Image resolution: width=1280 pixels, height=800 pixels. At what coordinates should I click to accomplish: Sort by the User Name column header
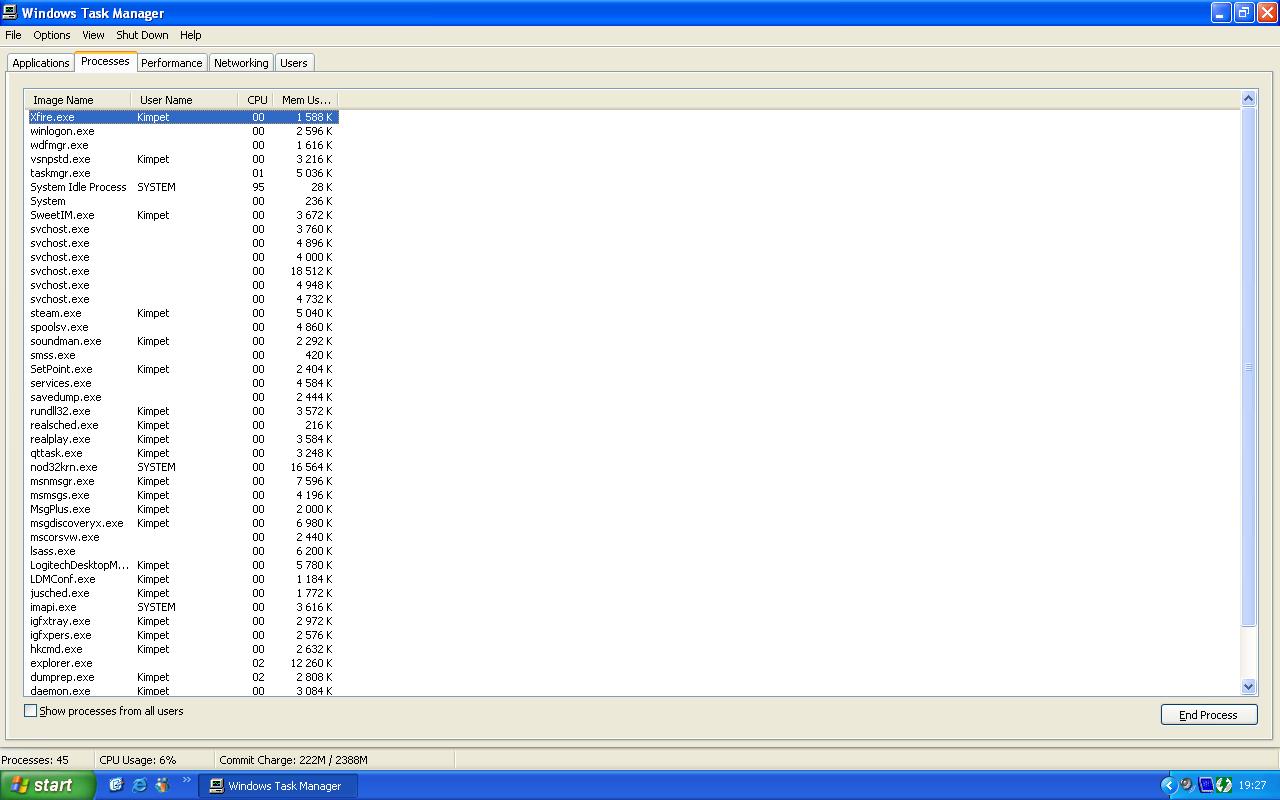(x=184, y=100)
